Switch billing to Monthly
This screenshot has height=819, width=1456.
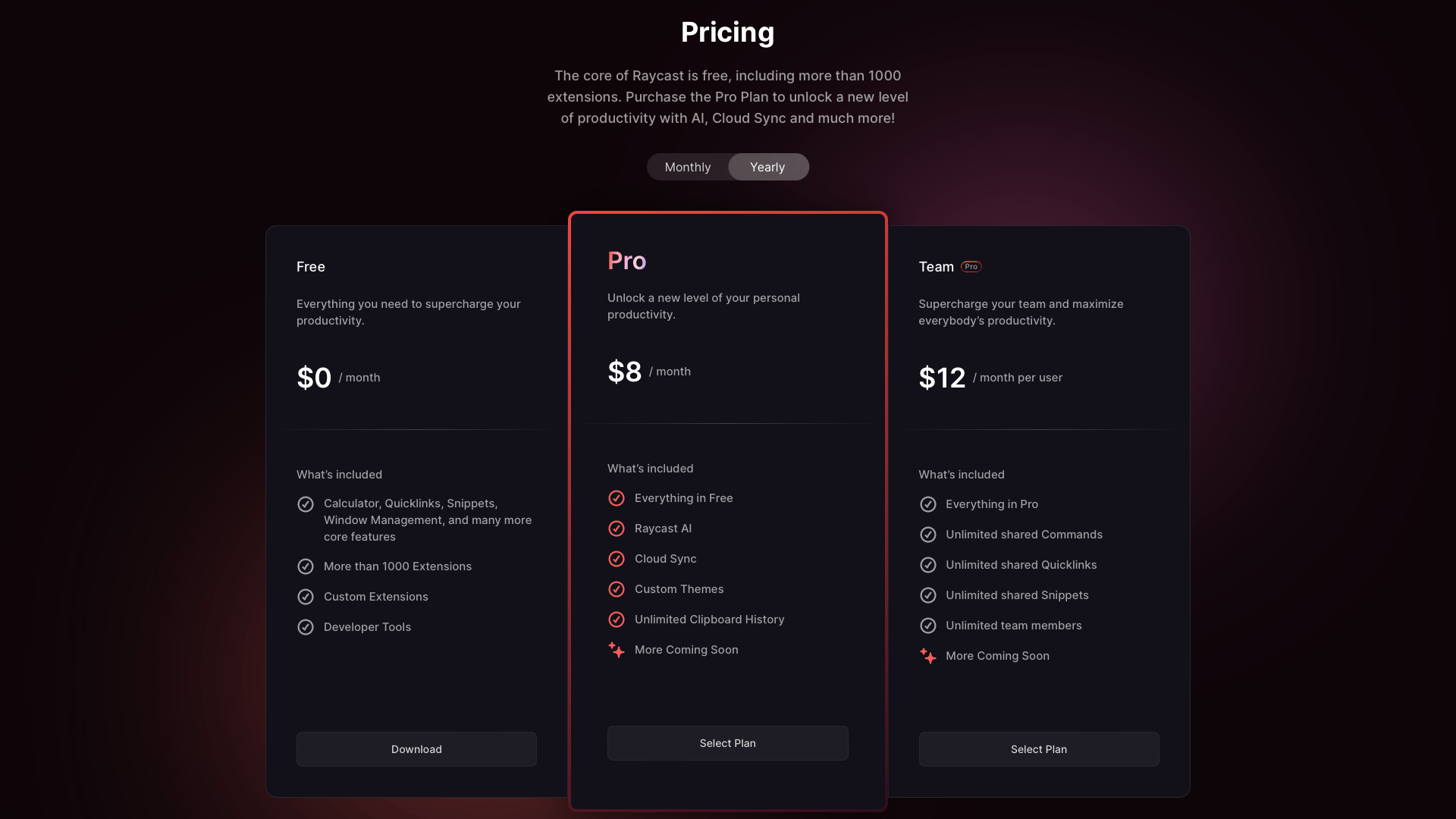point(687,167)
